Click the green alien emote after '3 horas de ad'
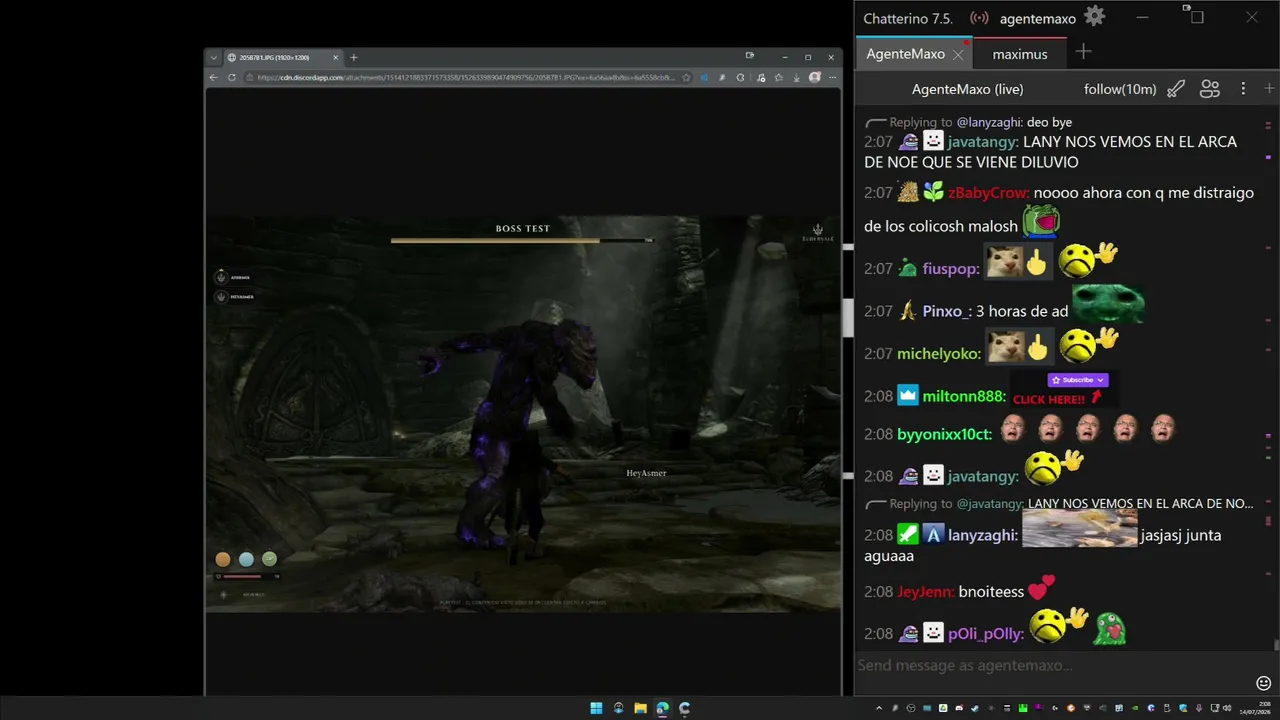This screenshot has width=1280, height=720. coord(1108,304)
